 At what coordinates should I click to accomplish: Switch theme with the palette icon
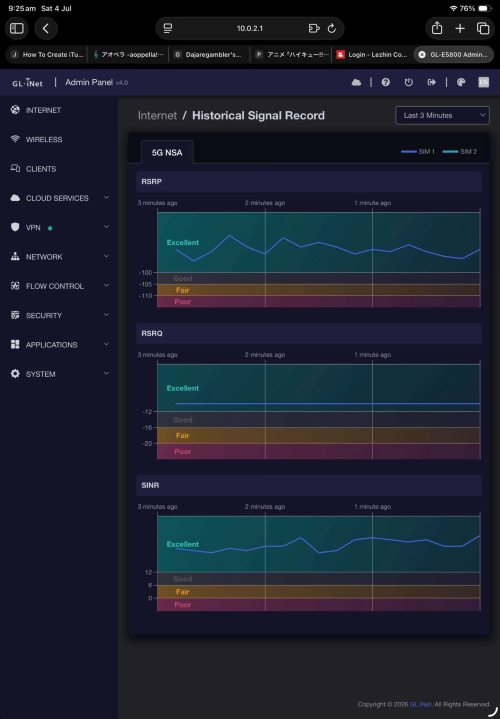461,83
